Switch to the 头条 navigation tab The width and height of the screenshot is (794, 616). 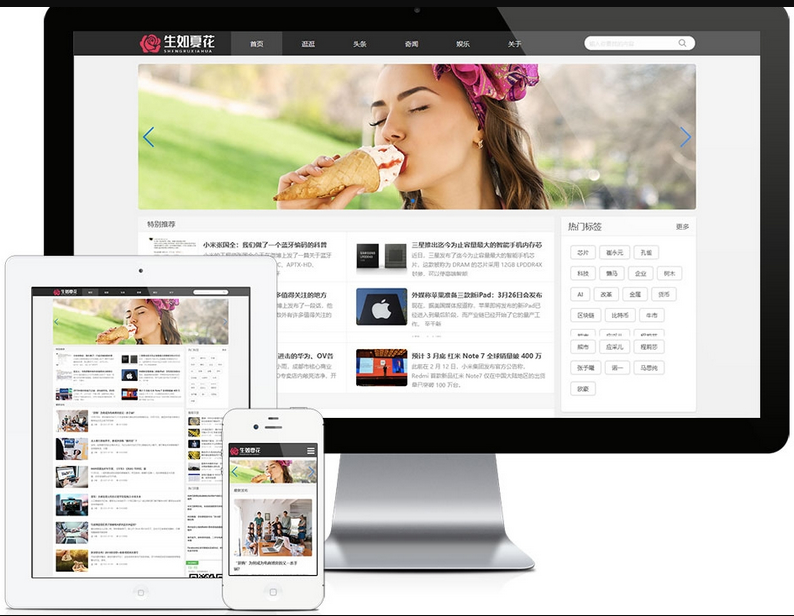[360, 44]
